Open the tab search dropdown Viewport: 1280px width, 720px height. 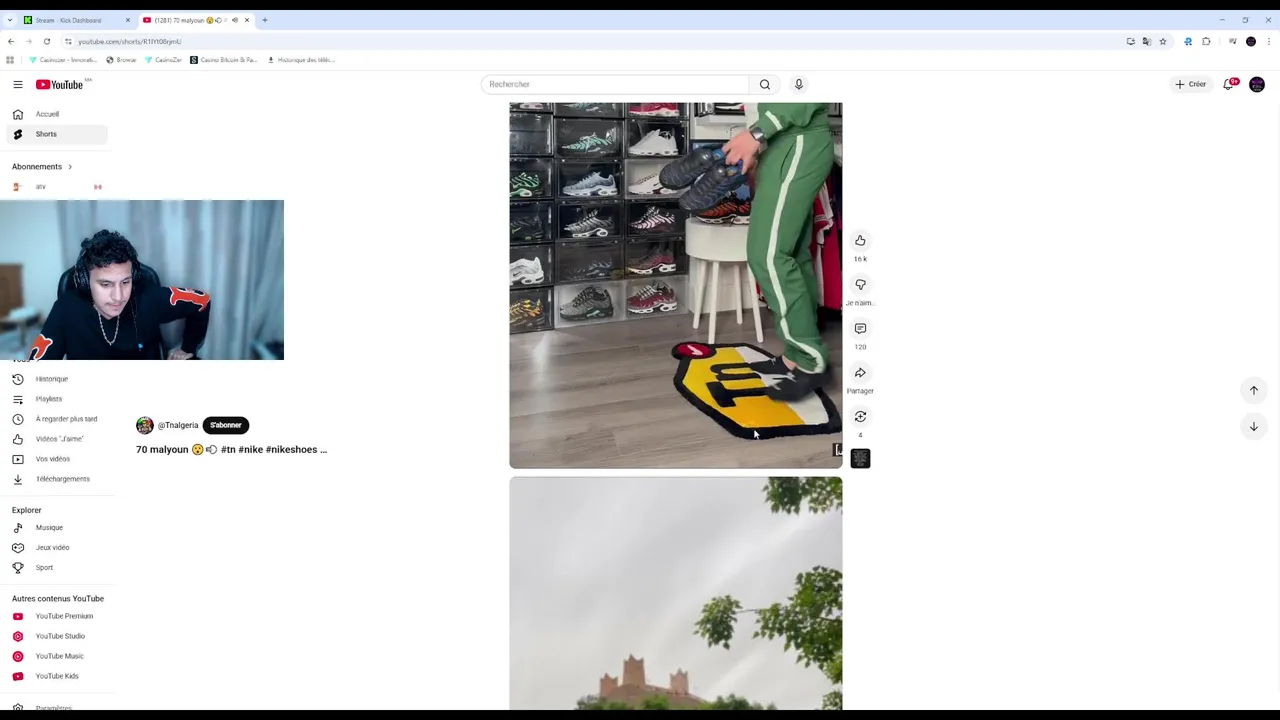click(10, 20)
